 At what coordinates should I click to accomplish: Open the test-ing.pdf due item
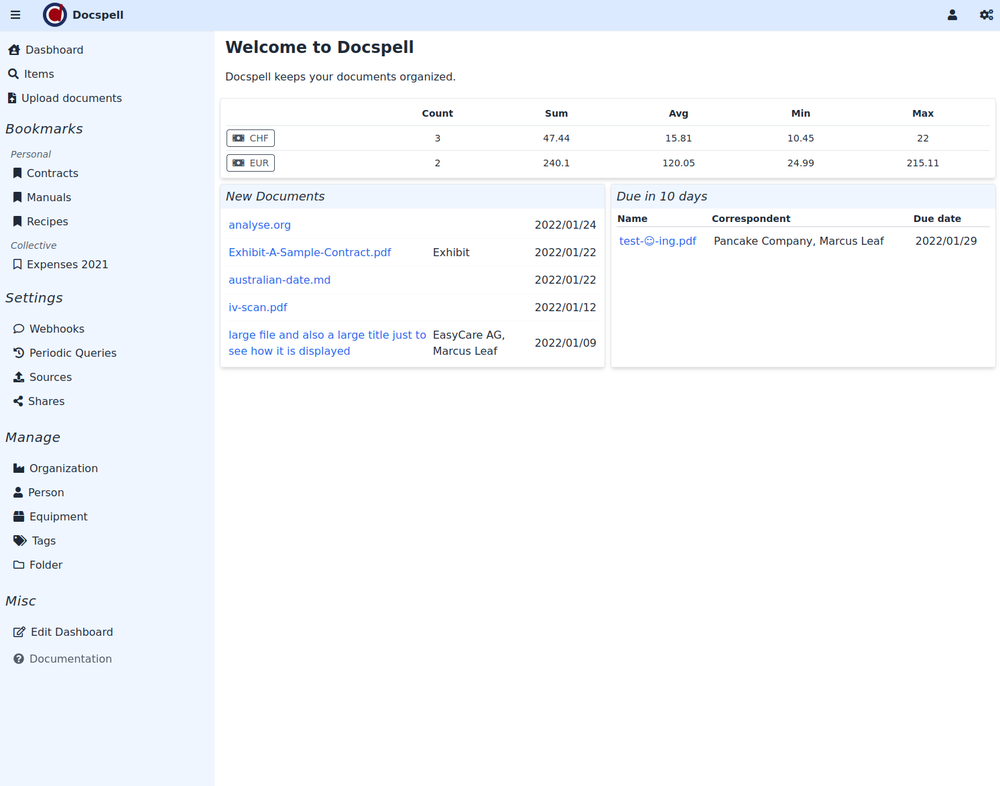tap(658, 241)
